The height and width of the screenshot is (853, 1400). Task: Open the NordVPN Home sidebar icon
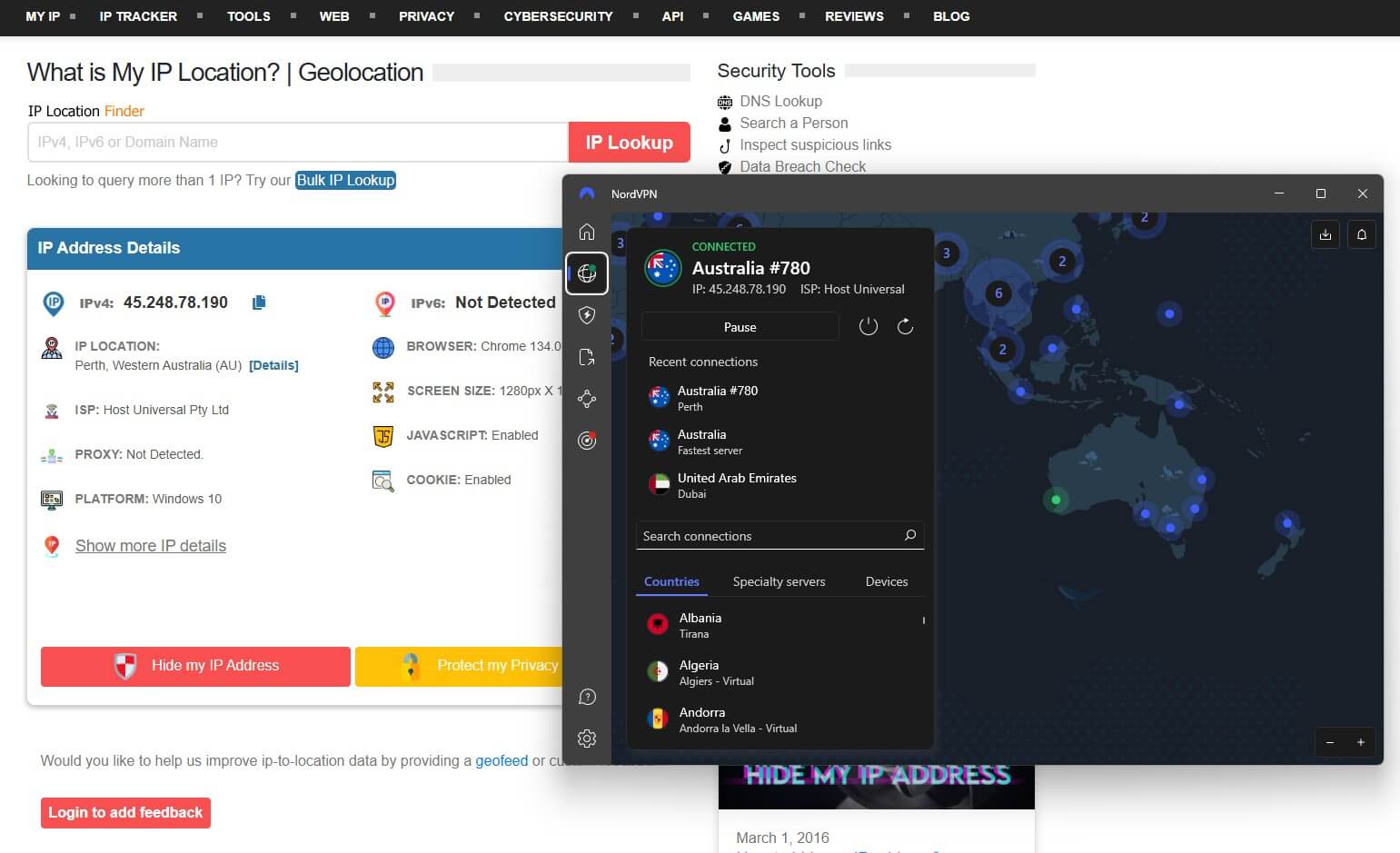tap(587, 232)
